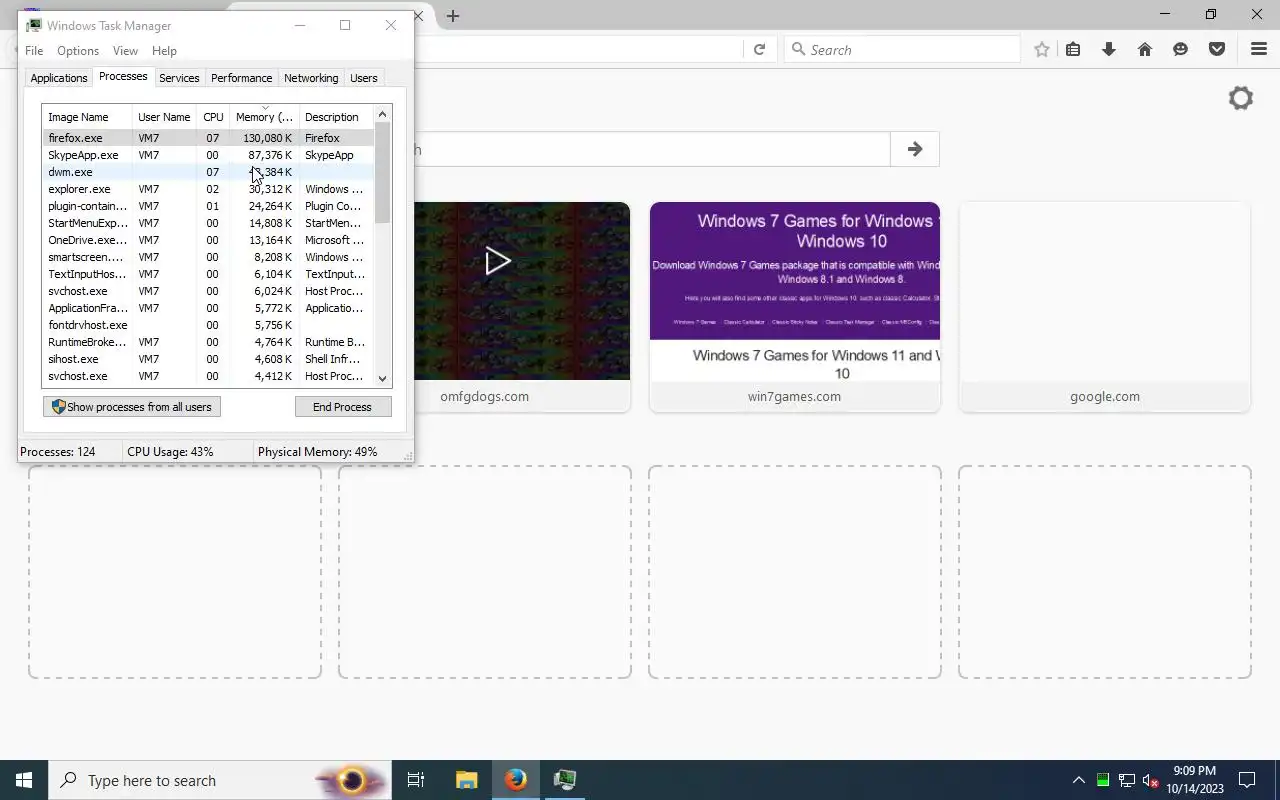Switch to the Applications tab
This screenshot has height=800, width=1280.
click(x=59, y=78)
